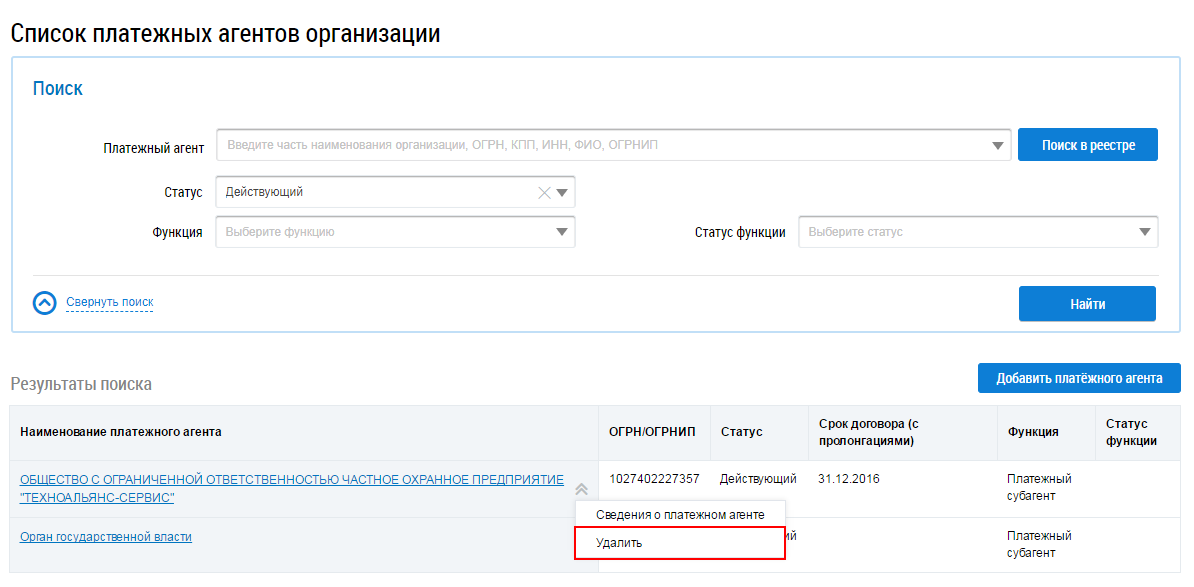Click the Поиск в реестре button
This screenshot has height=587, width=1194.
1088,145
